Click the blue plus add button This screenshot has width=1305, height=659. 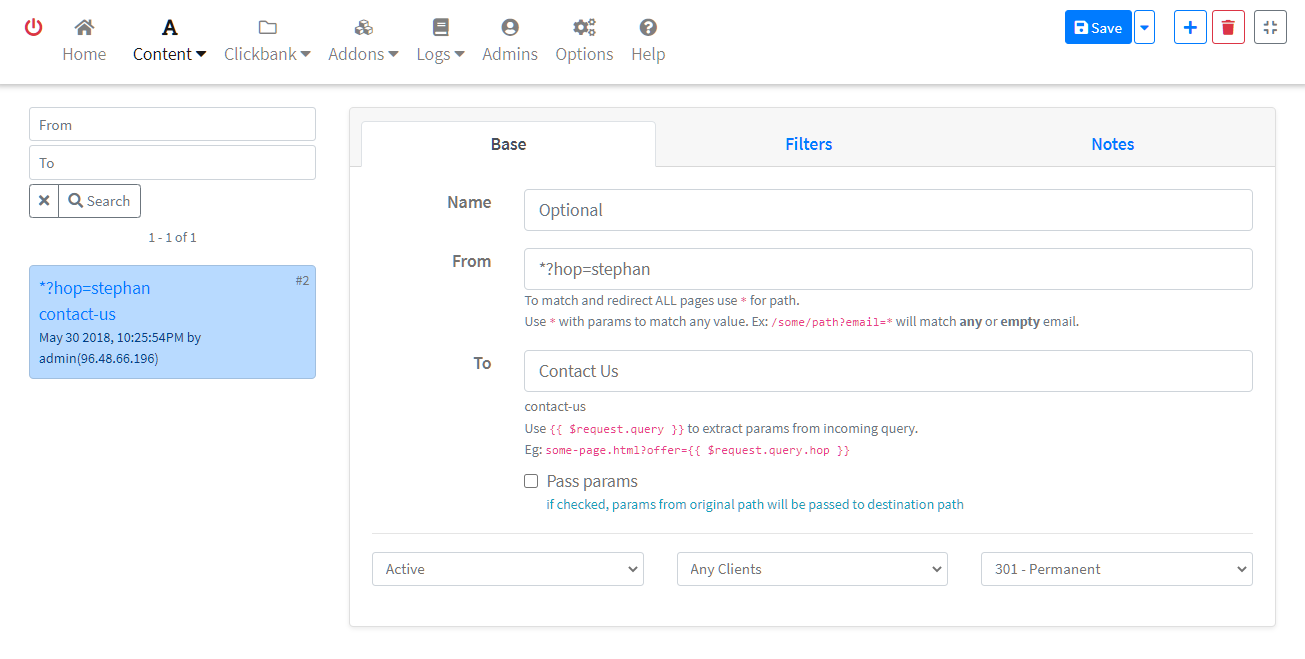point(1190,28)
